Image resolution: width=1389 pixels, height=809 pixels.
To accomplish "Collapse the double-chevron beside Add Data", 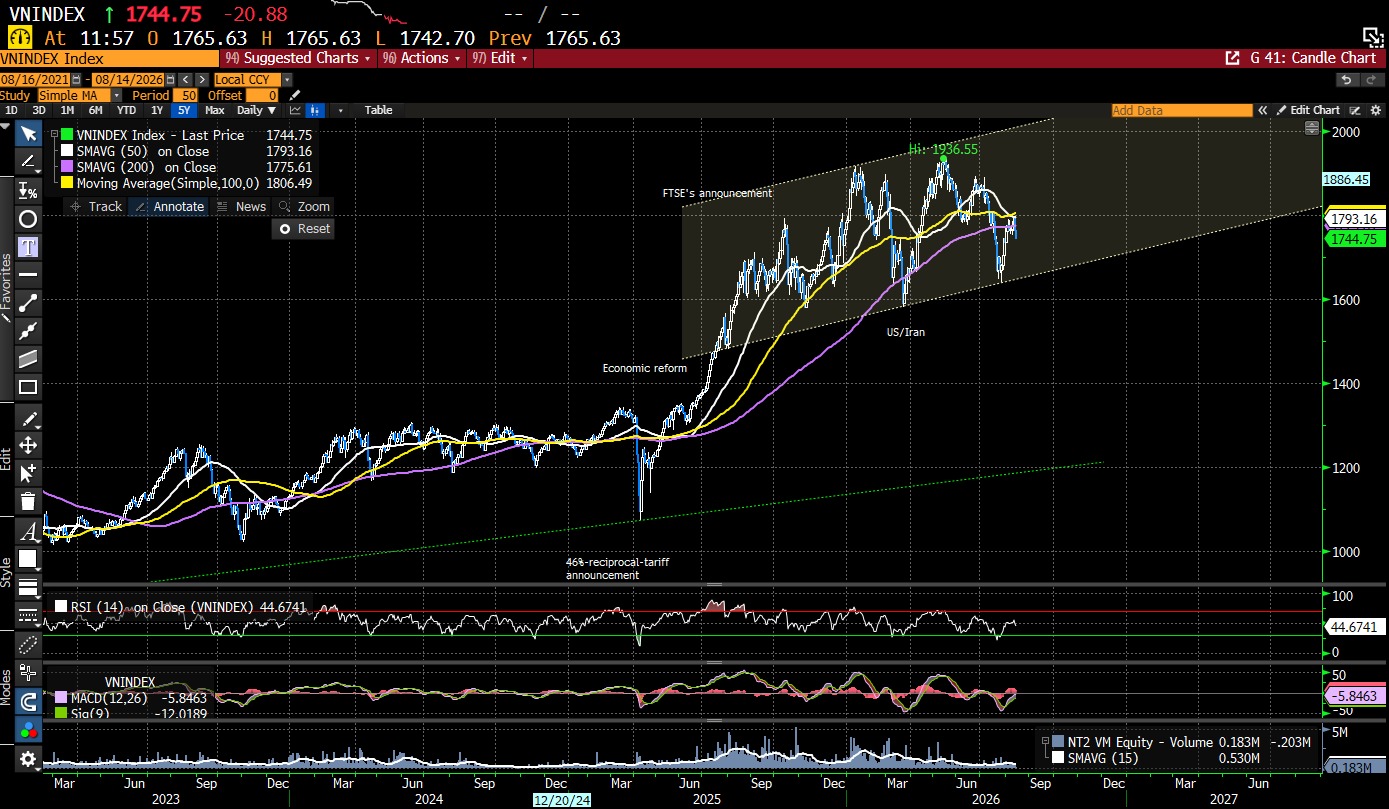I will point(1263,110).
